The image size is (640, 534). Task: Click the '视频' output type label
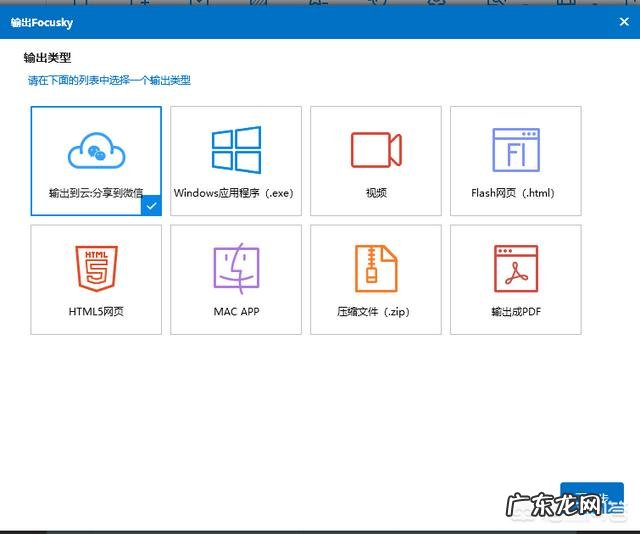[x=376, y=193]
